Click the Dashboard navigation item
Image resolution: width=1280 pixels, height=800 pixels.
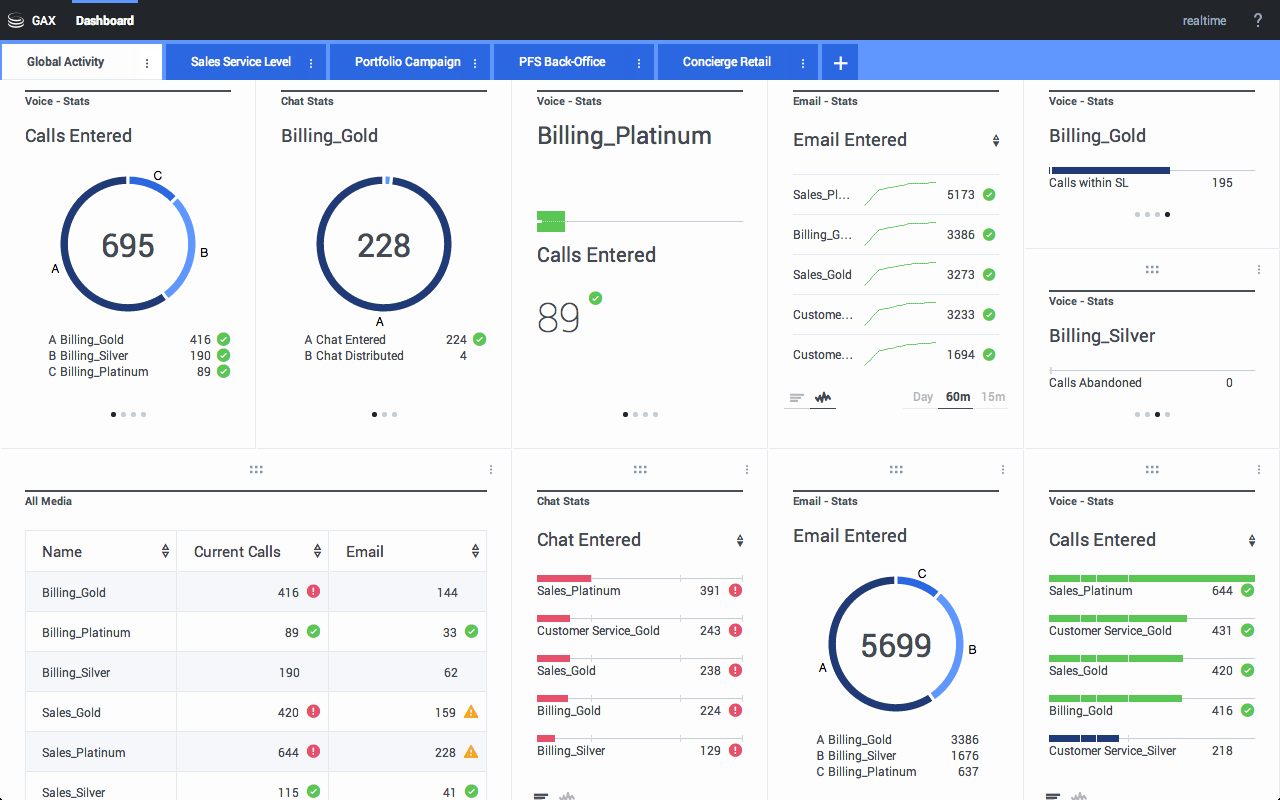(x=104, y=20)
